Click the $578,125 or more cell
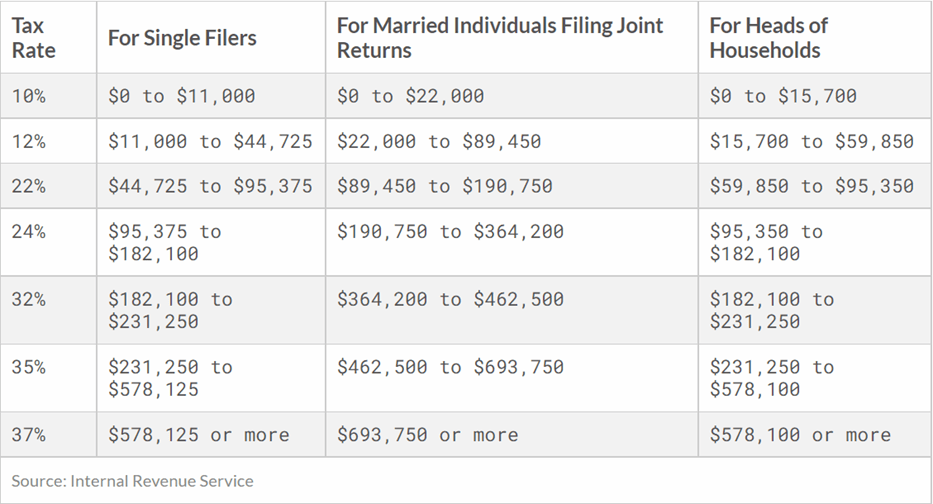 click(x=198, y=435)
